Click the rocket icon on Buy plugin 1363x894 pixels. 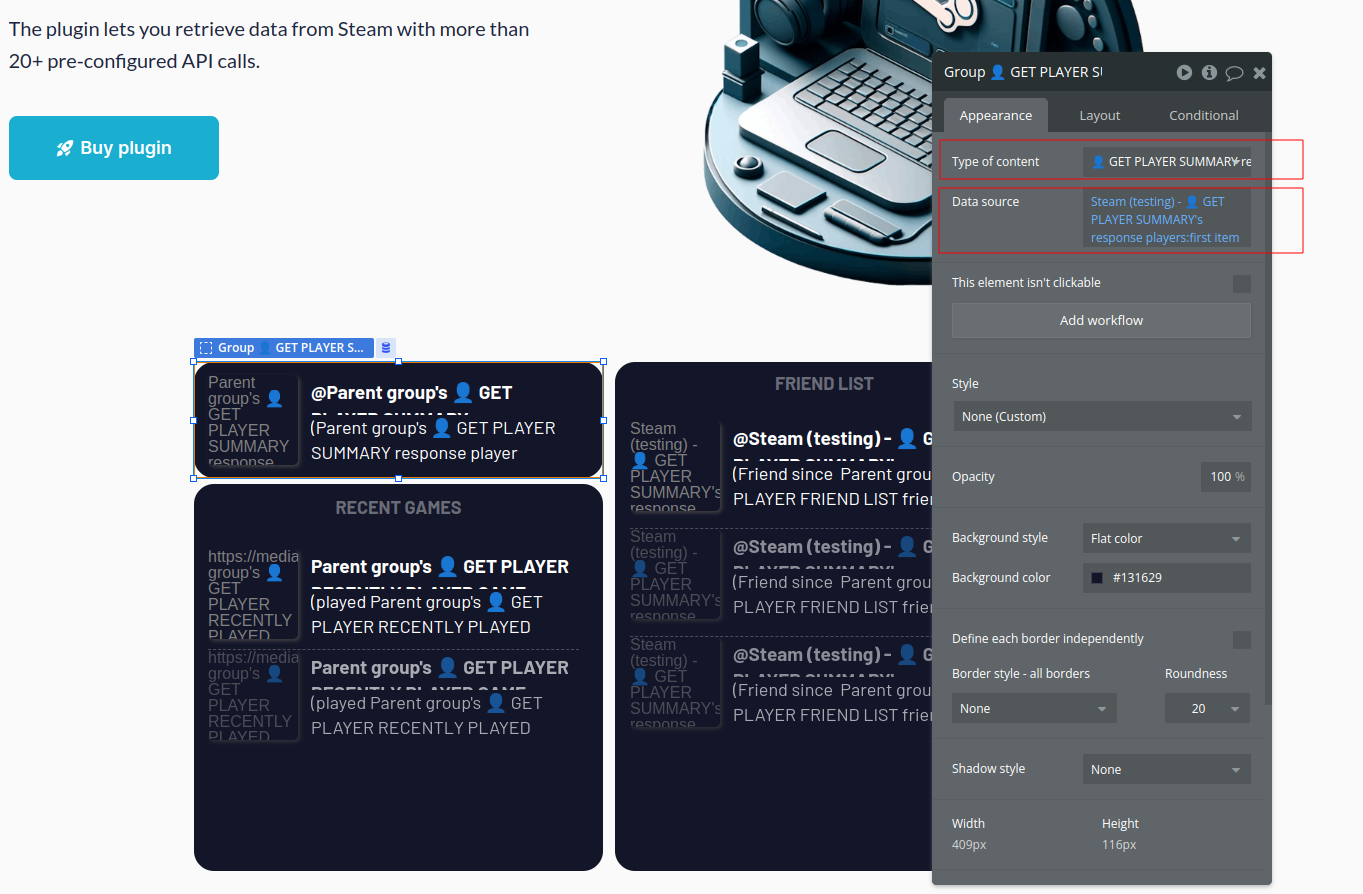pyautogui.click(x=64, y=148)
